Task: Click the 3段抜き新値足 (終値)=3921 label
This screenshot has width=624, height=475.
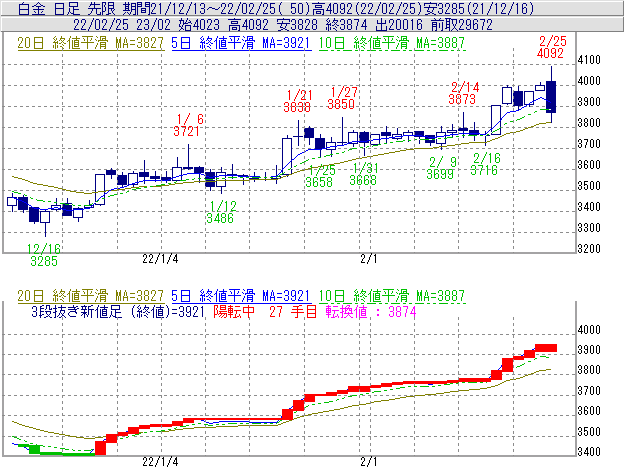Action: point(118,311)
